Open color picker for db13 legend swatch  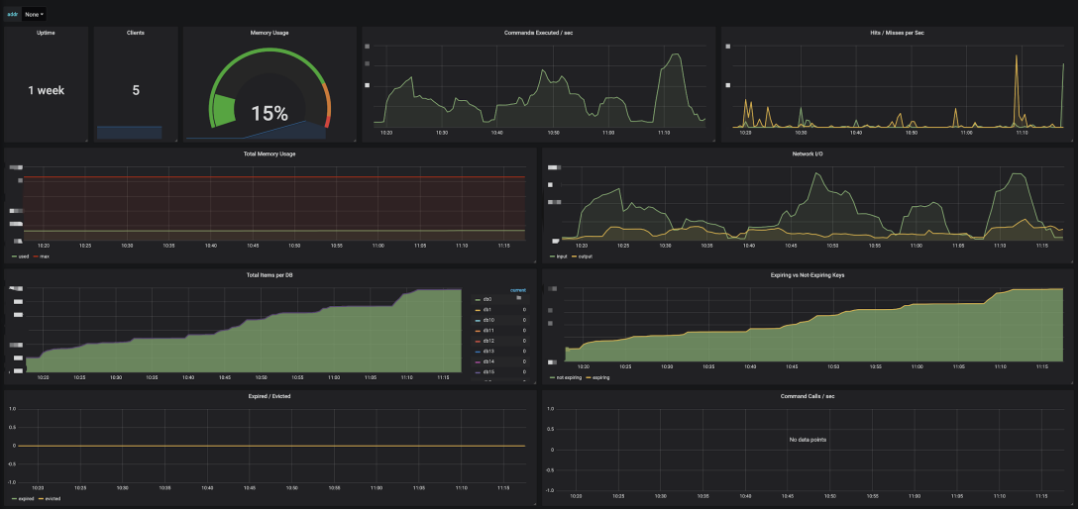tap(477, 351)
